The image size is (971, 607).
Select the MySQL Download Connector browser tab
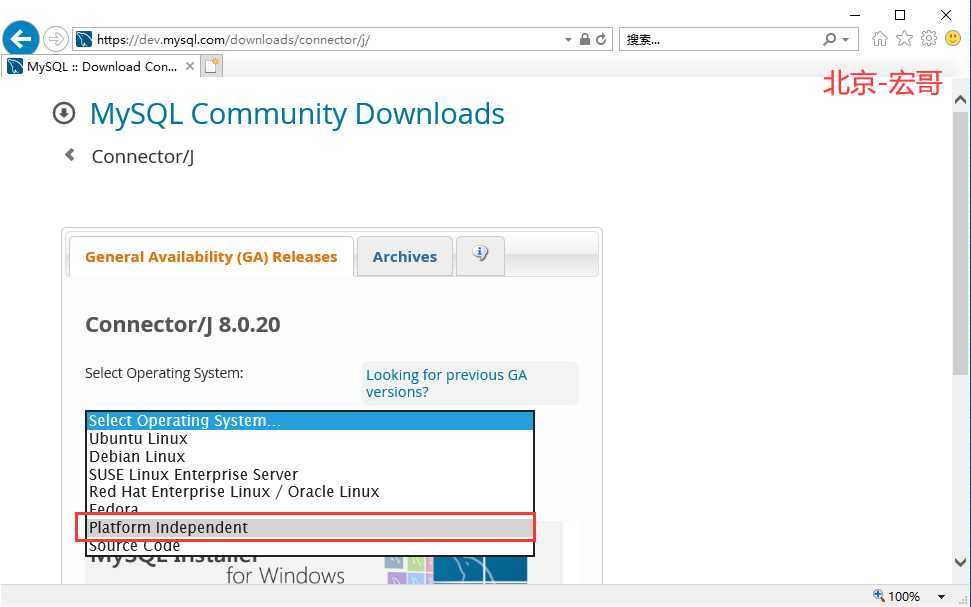(x=100, y=66)
